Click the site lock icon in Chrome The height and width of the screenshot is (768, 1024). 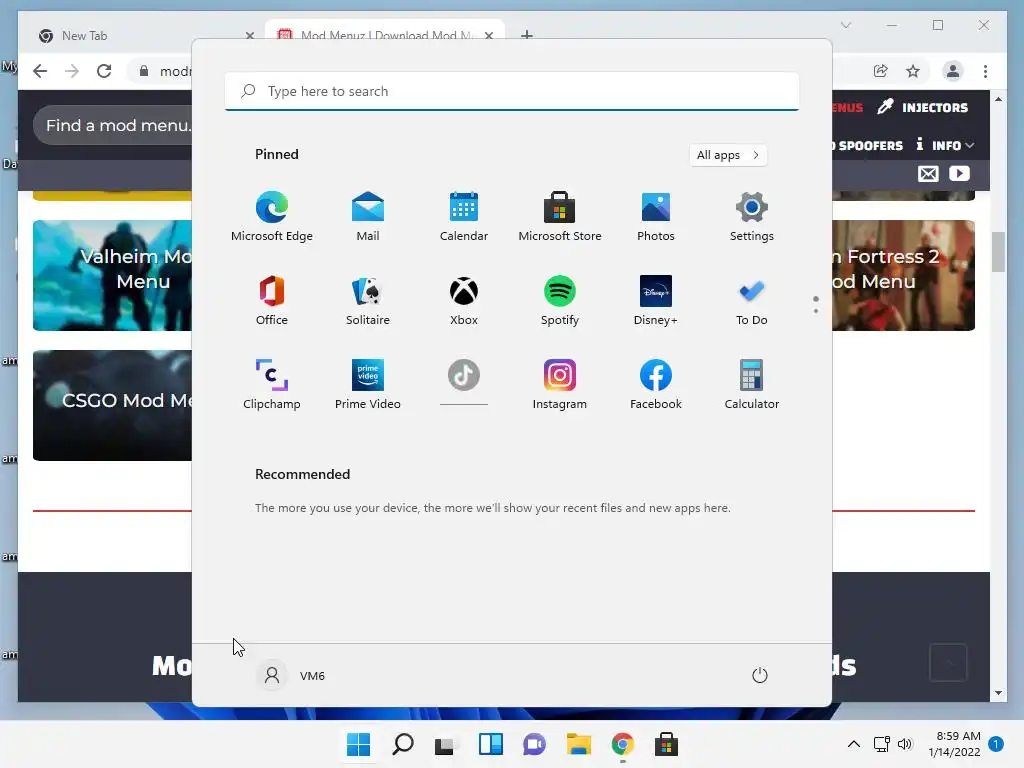[x=144, y=71]
